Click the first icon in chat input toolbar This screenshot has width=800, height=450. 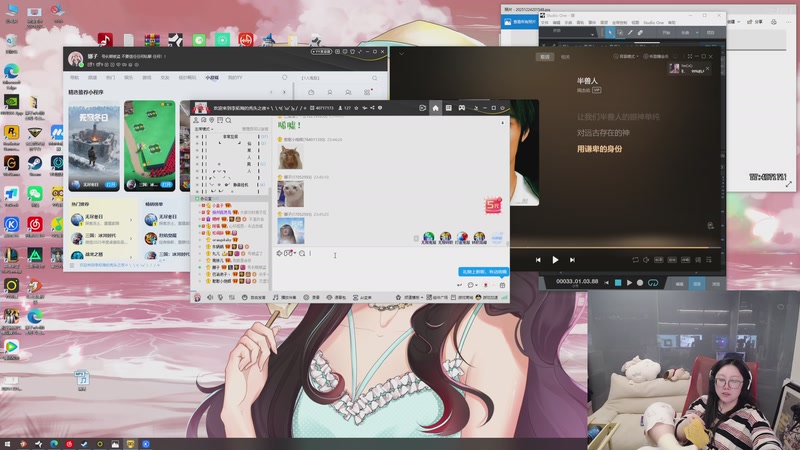[279, 253]
